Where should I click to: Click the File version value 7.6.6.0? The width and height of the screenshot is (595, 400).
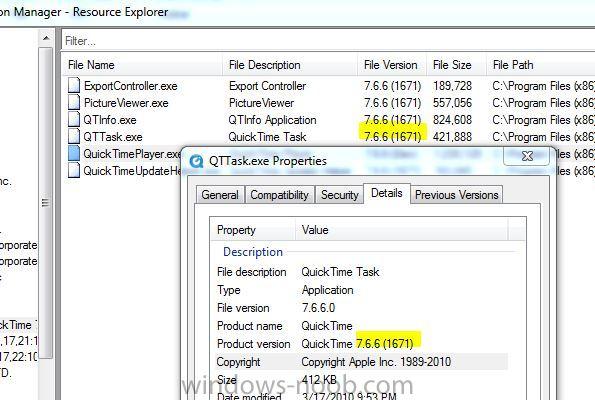318,308
